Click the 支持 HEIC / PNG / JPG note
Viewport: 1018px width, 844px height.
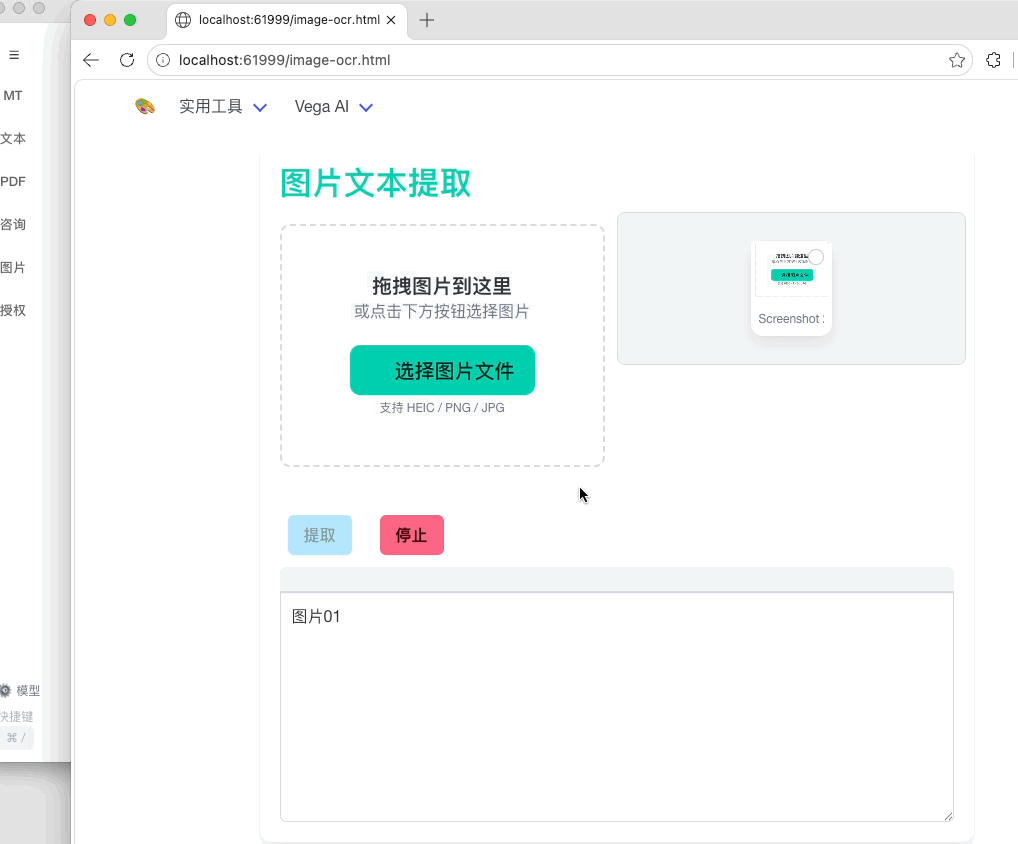441,408
